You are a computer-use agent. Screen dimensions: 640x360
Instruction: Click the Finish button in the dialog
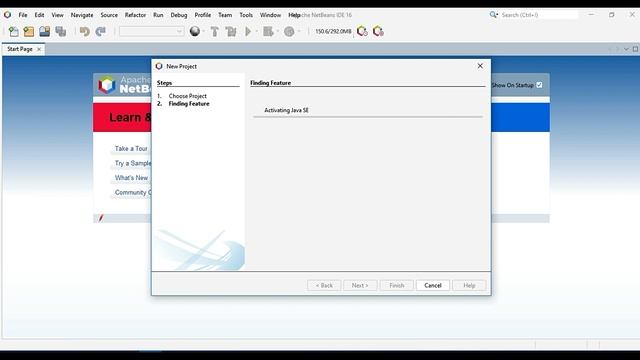pos(396,285)
